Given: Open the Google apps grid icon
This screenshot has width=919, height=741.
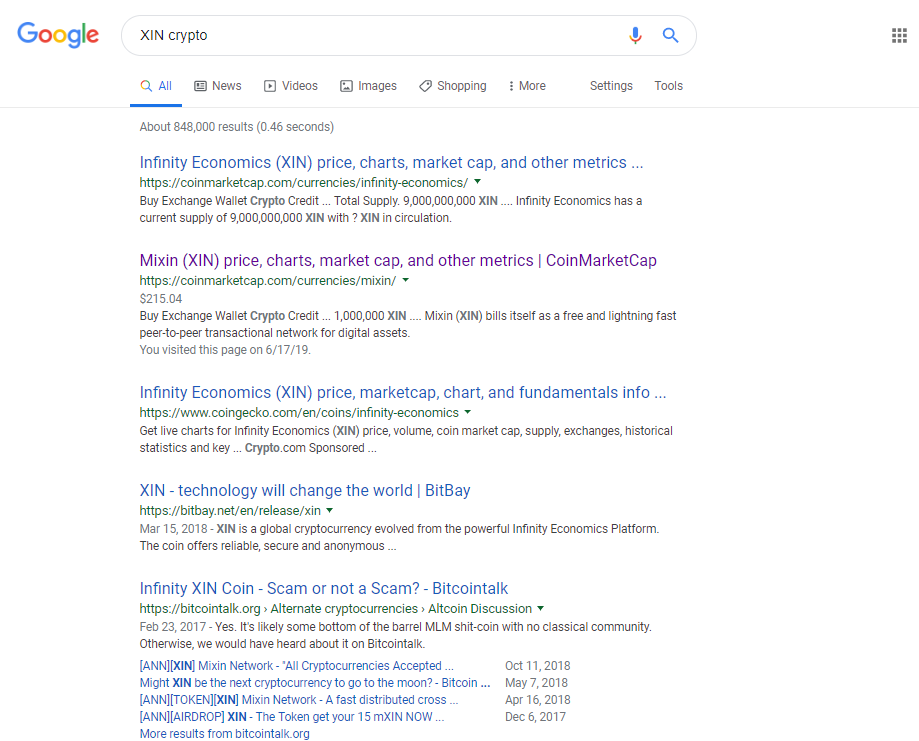Looking at the screenshot, I should click(899, 36).
